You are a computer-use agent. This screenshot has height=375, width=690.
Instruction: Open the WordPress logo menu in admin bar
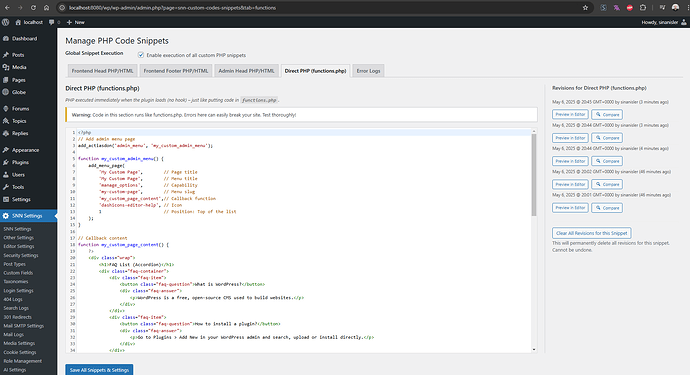tap(6, 22)
